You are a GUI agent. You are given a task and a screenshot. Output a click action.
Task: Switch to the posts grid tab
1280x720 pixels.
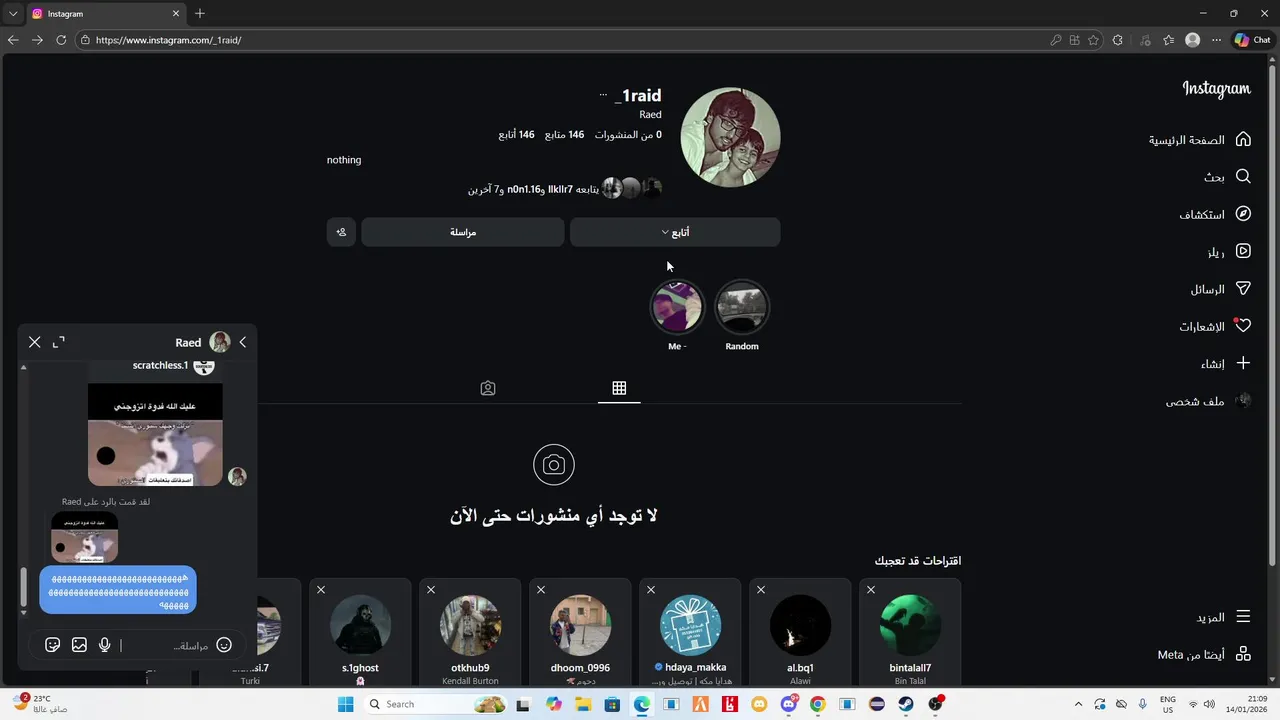[619, 388]
